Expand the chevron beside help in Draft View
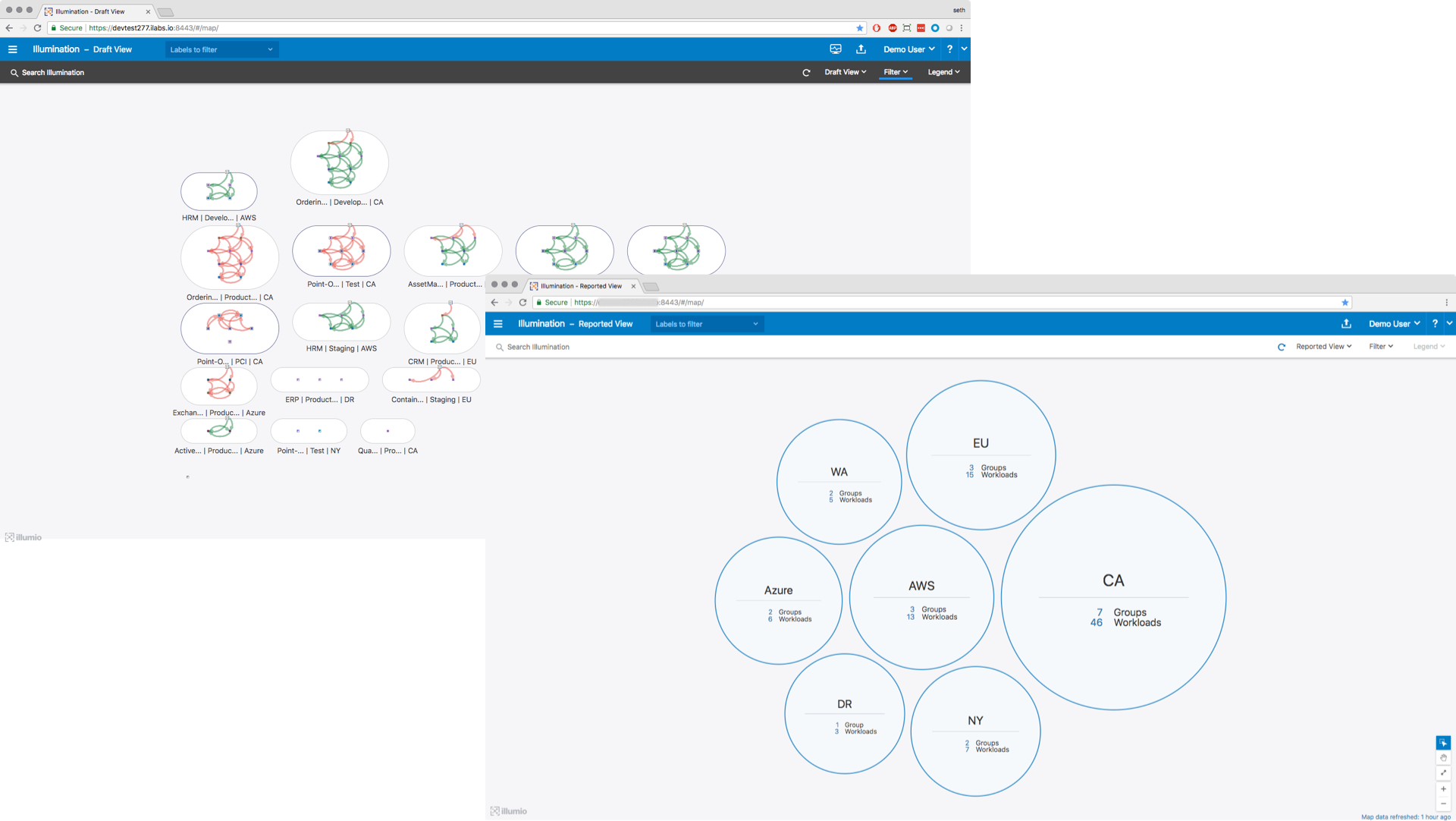1456x821 pixels. (964, 49)
